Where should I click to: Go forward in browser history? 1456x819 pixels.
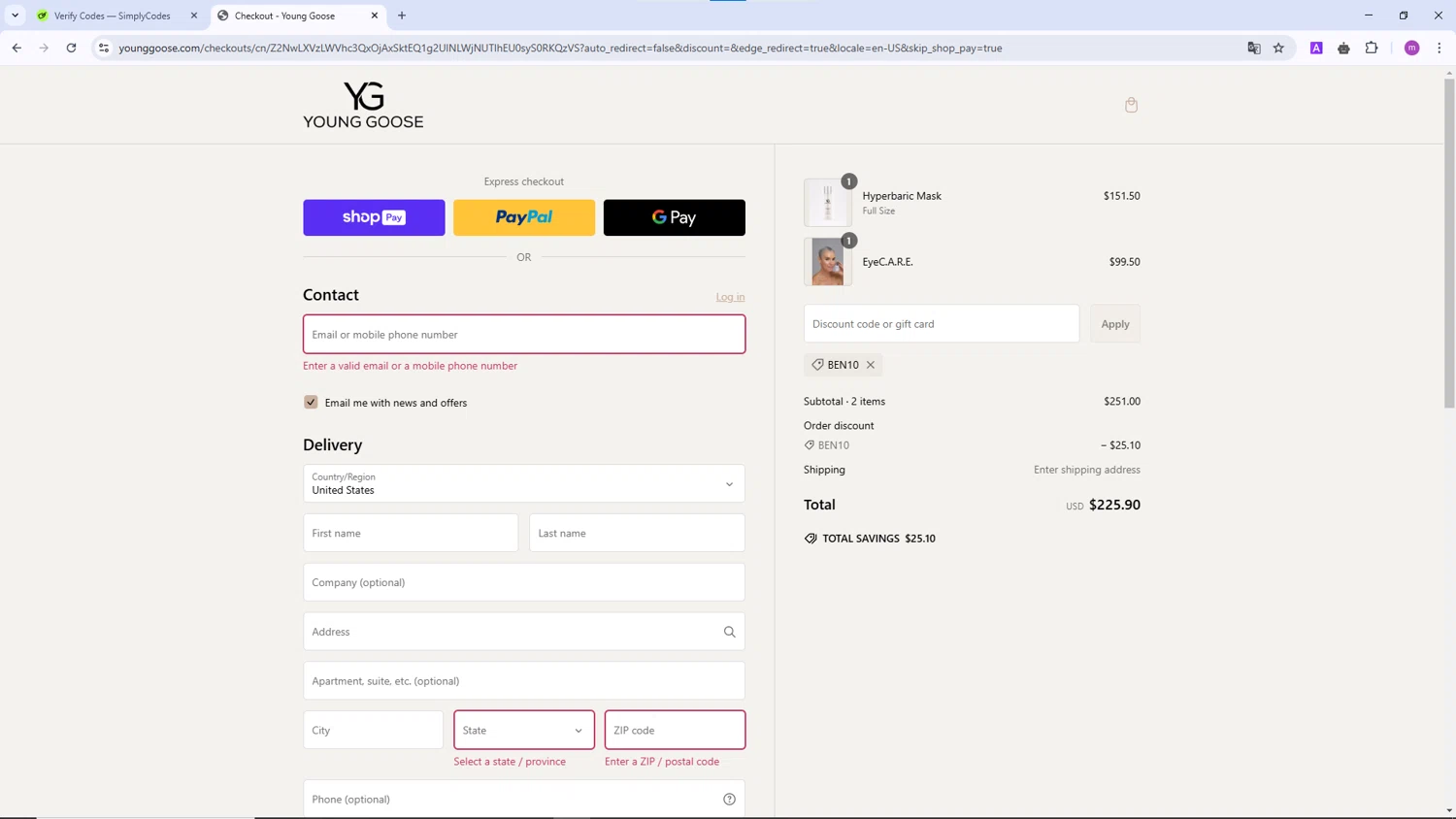coord(44,48)
